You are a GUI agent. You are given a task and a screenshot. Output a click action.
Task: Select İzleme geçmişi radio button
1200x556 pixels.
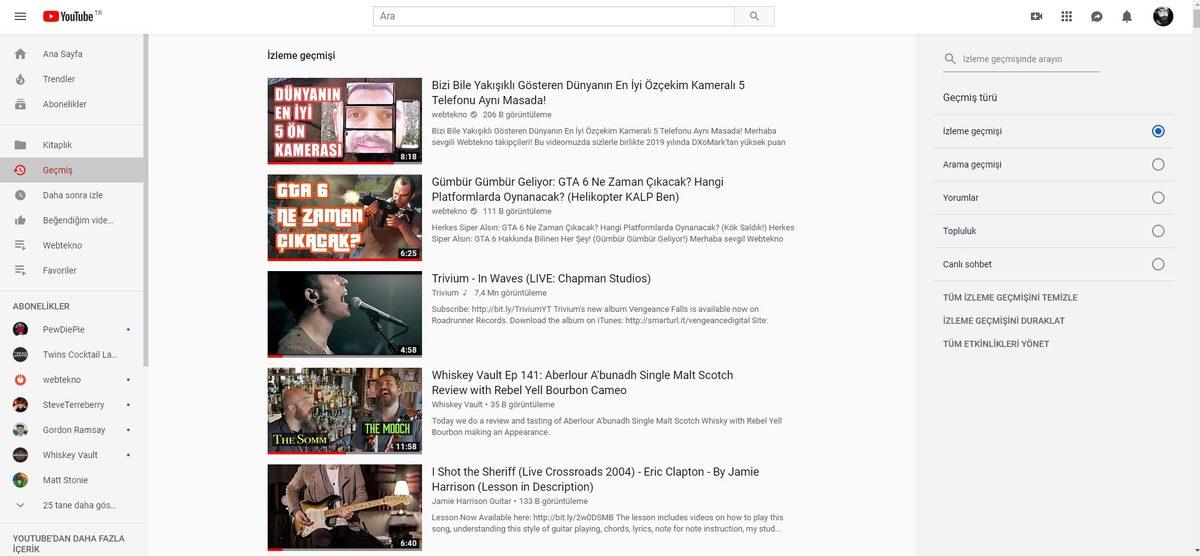point(1158,131)
